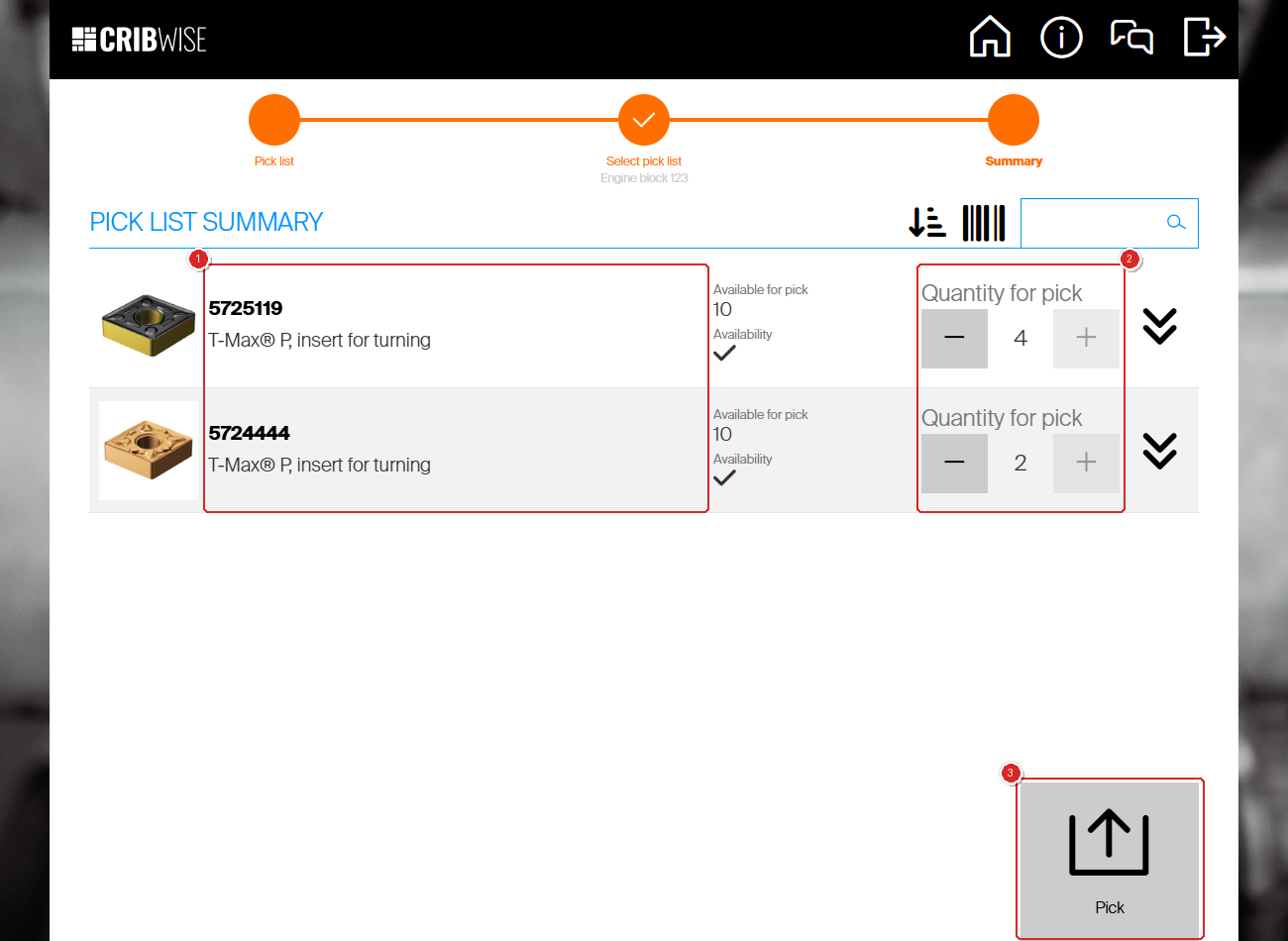The height and width of the screenshot is (941, 1288).
Task: Click the log out icon
Action: point(1205,38)
